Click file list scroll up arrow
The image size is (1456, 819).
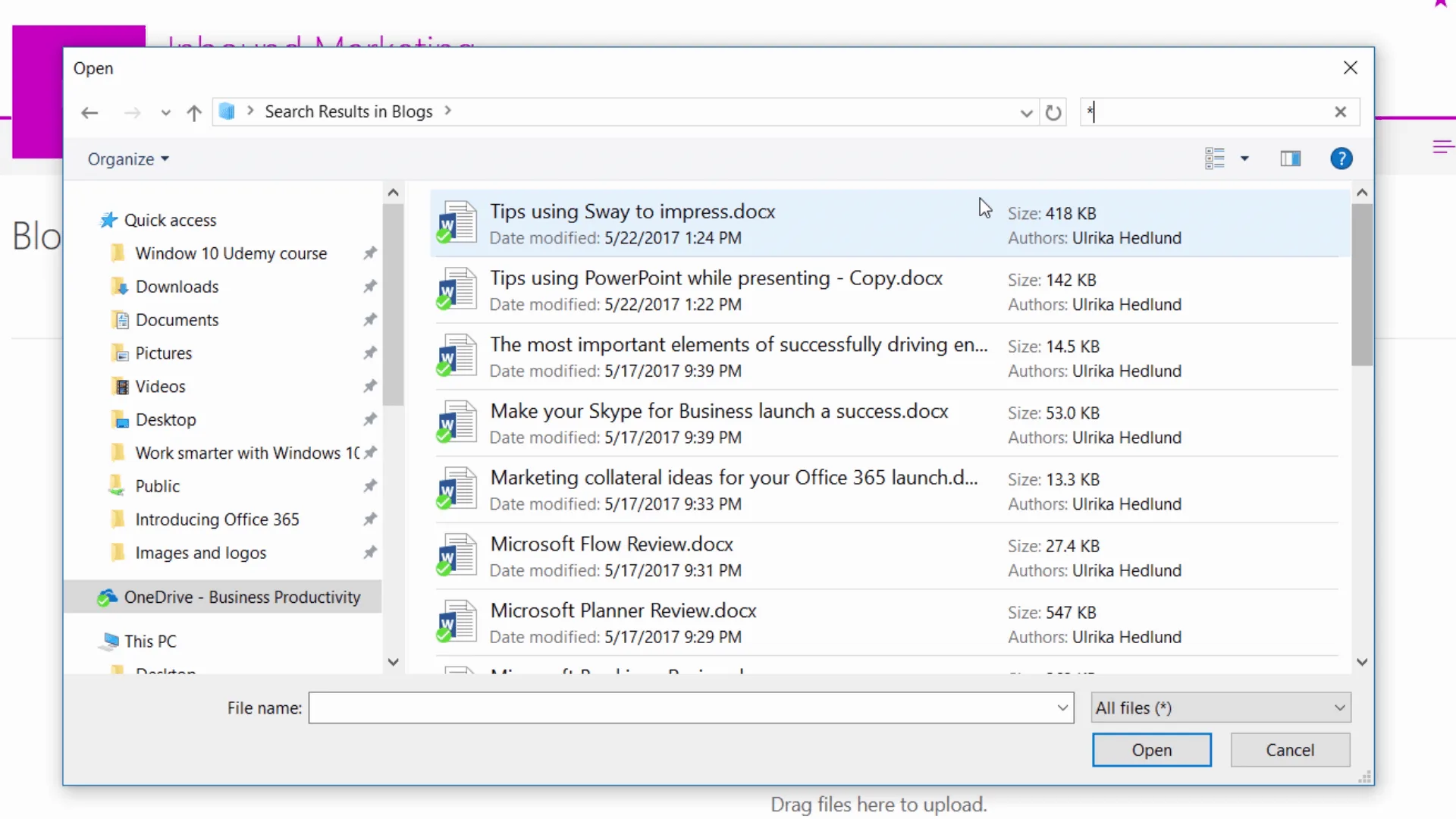pos(1362,193)
